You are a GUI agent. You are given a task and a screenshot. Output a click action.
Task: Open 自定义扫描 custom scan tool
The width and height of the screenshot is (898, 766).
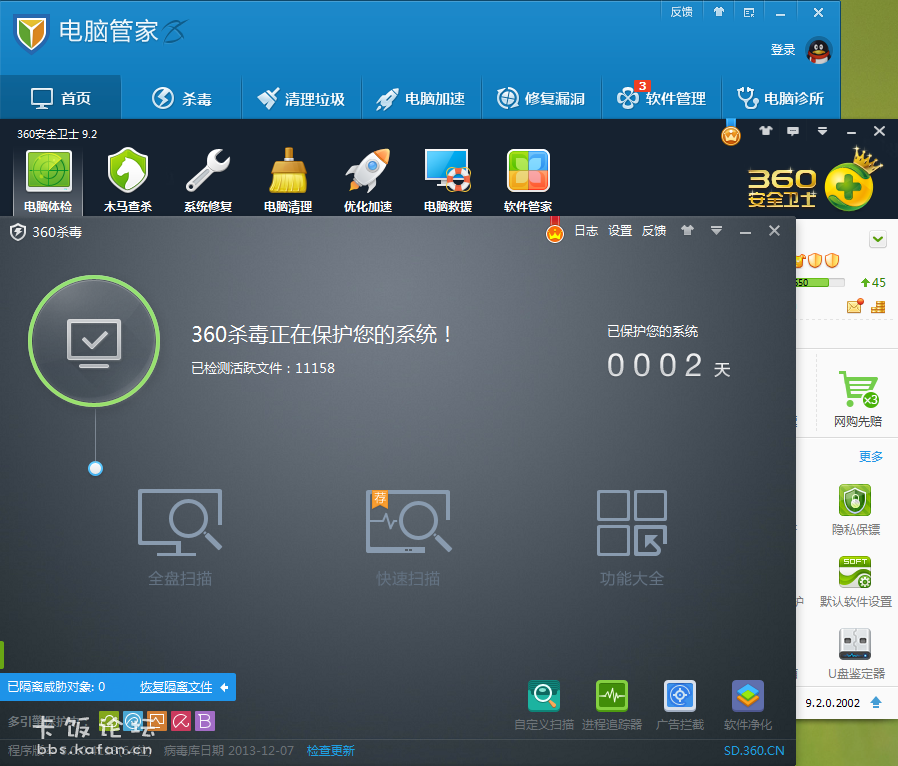pyautogui.click(x=544, y=705)
